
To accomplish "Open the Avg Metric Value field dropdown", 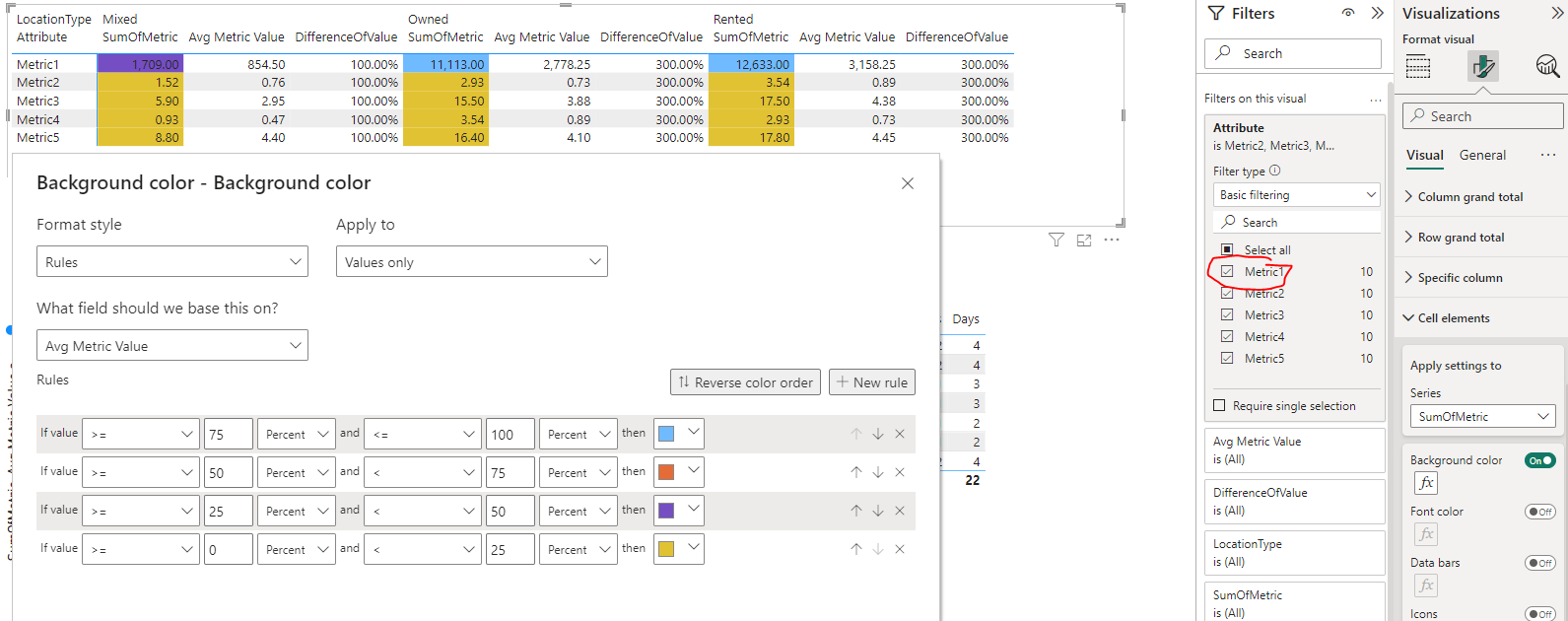I will coord(172,345).
